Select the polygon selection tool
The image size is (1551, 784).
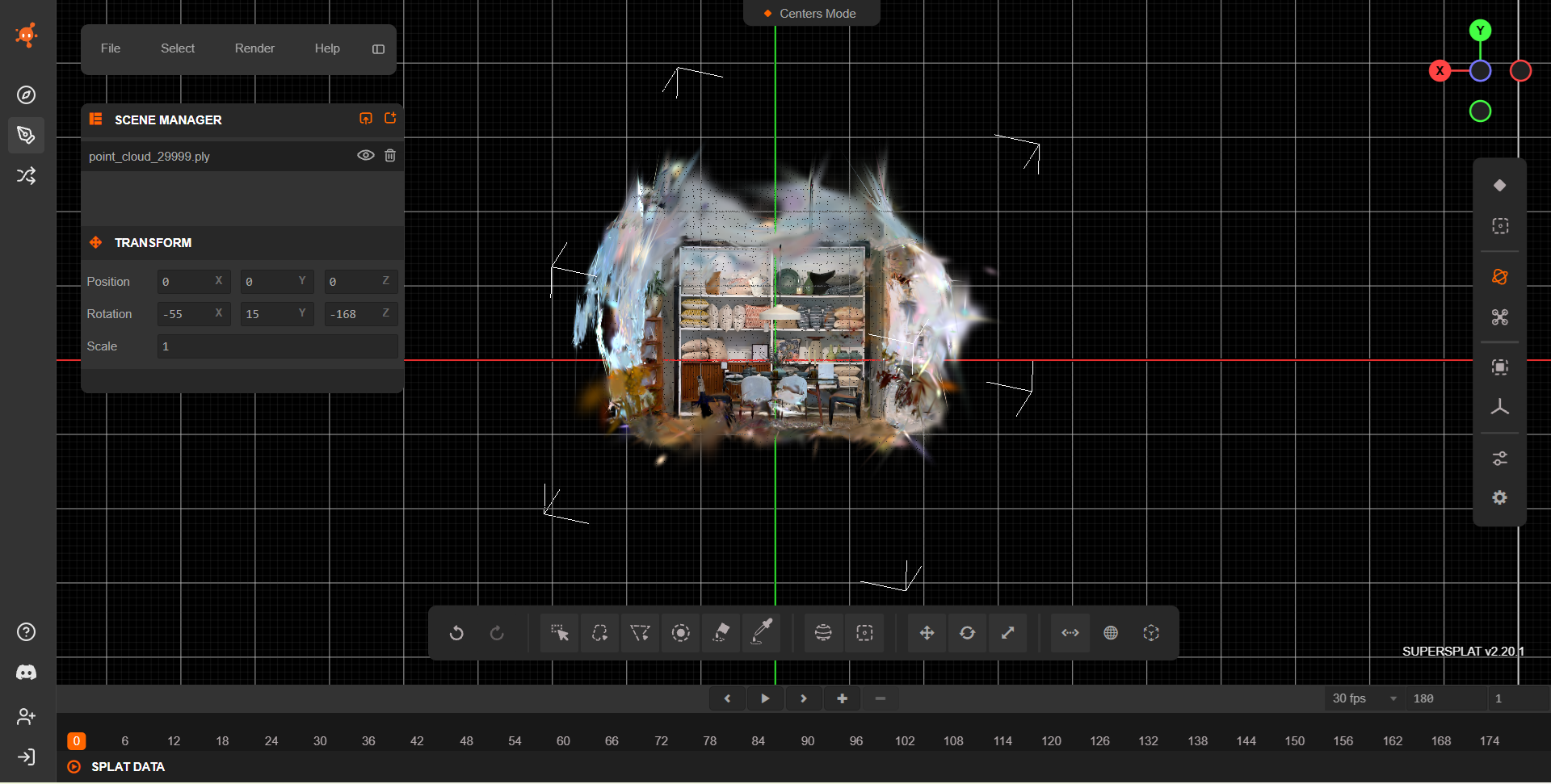(640, 633)
